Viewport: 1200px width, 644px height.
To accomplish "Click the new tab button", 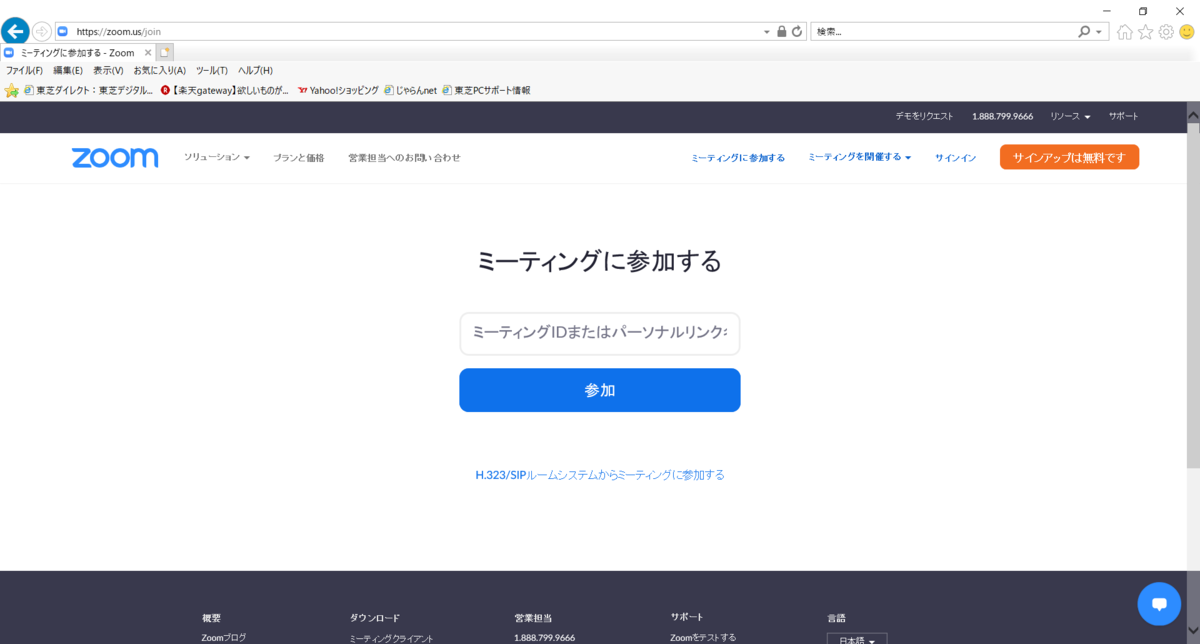I will [x=165, y=52].
